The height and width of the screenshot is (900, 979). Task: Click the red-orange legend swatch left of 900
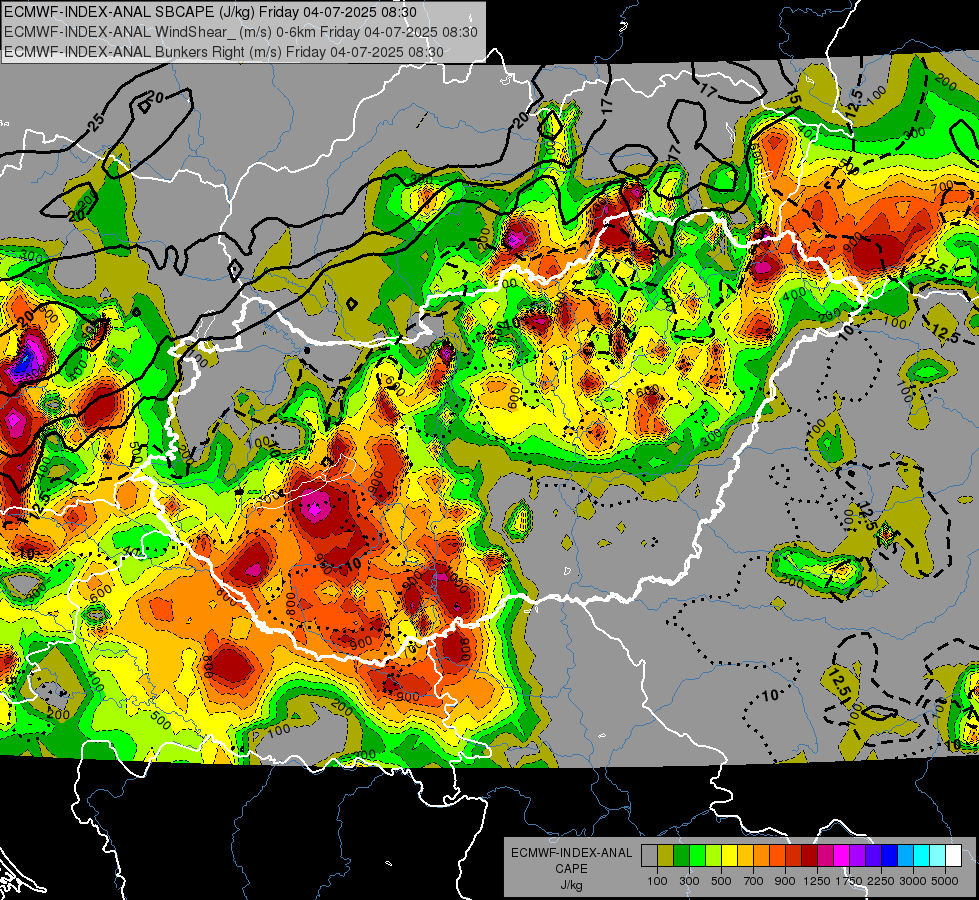pos(777,856)
